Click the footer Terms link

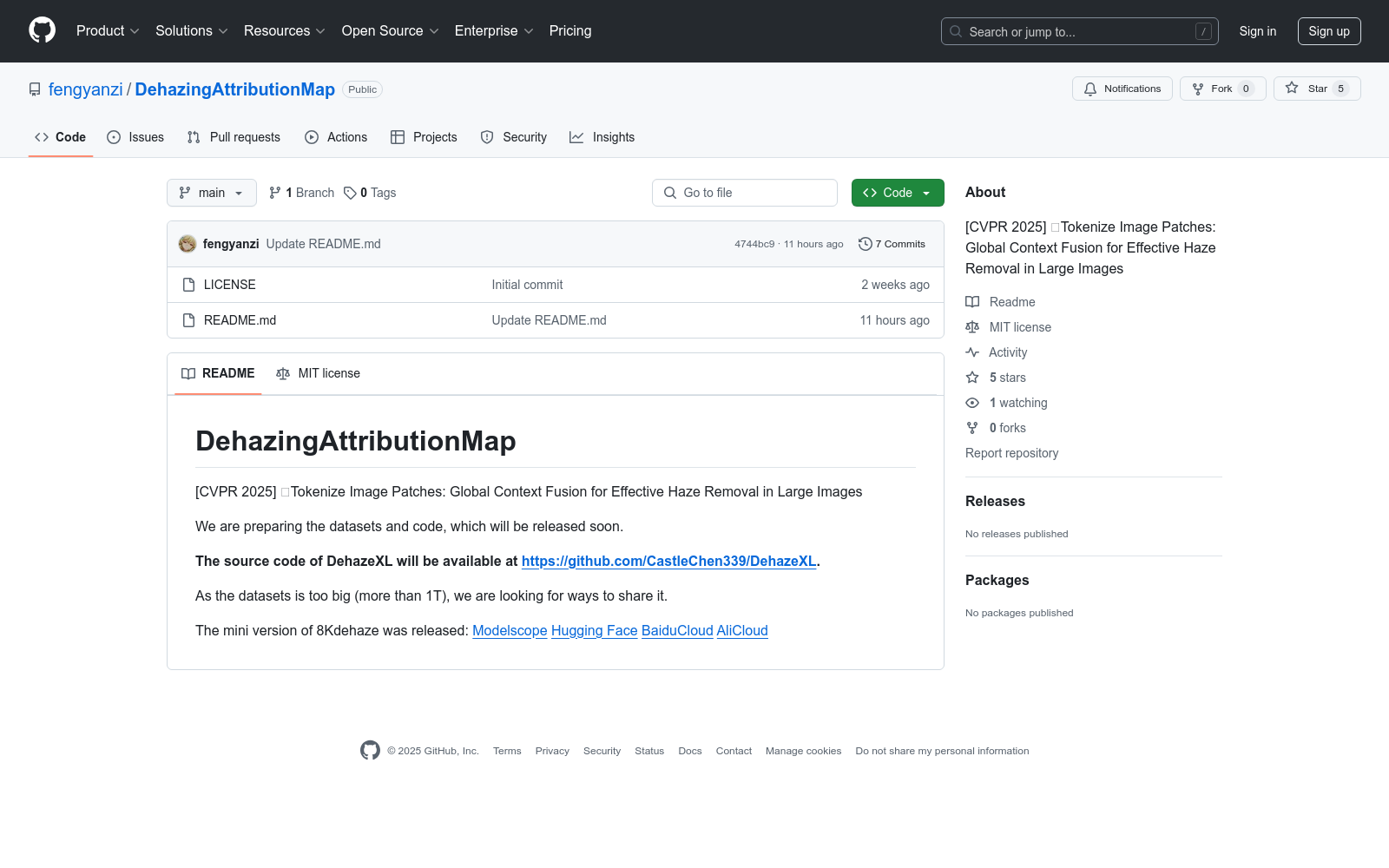tap(507, 751)
